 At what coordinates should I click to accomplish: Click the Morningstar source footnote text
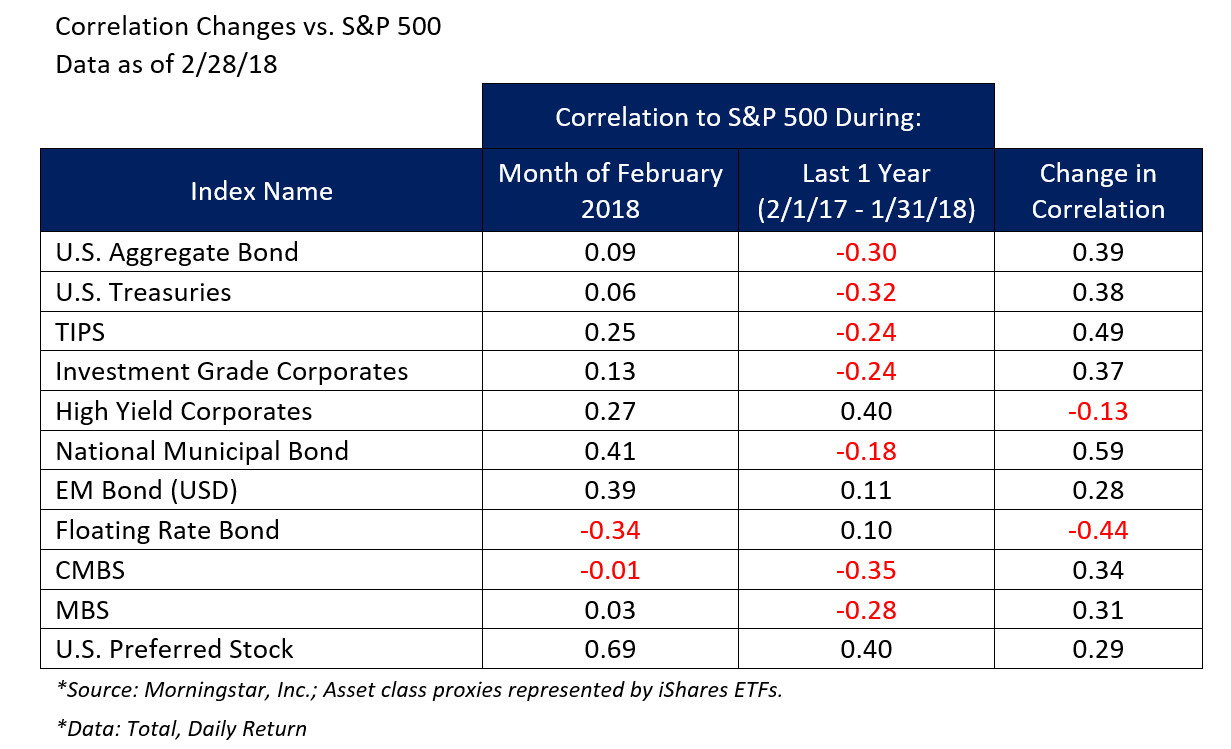(x=419, y=689)
